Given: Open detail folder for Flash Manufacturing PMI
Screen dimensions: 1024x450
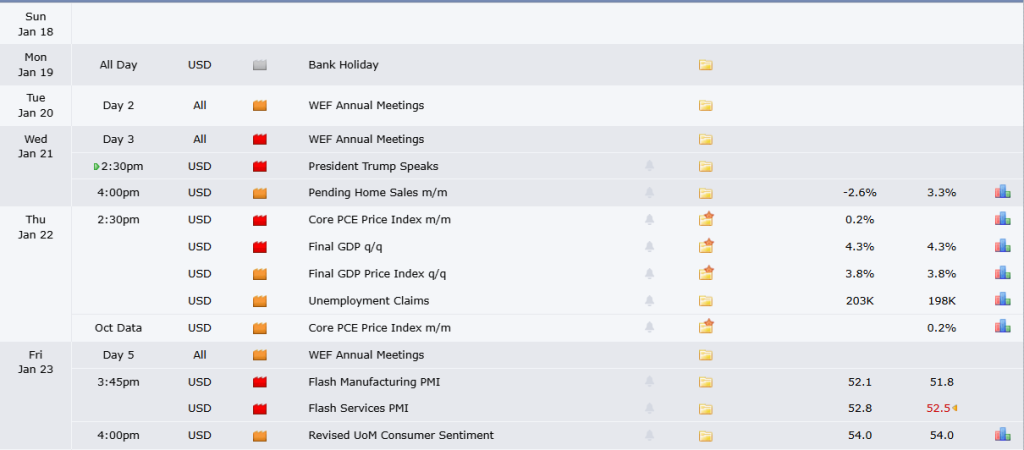Looking at the screenshot, I should 705,381.
